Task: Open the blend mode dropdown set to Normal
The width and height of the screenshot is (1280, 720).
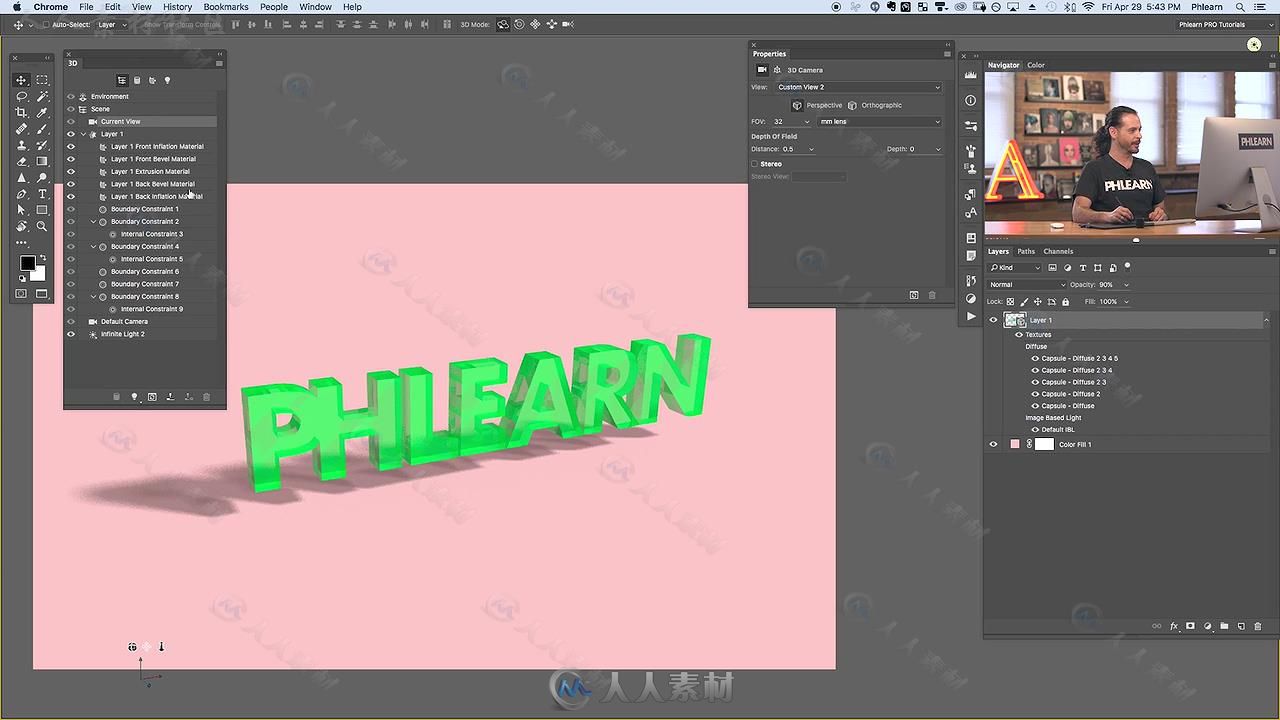Action: click(1027, 285)
